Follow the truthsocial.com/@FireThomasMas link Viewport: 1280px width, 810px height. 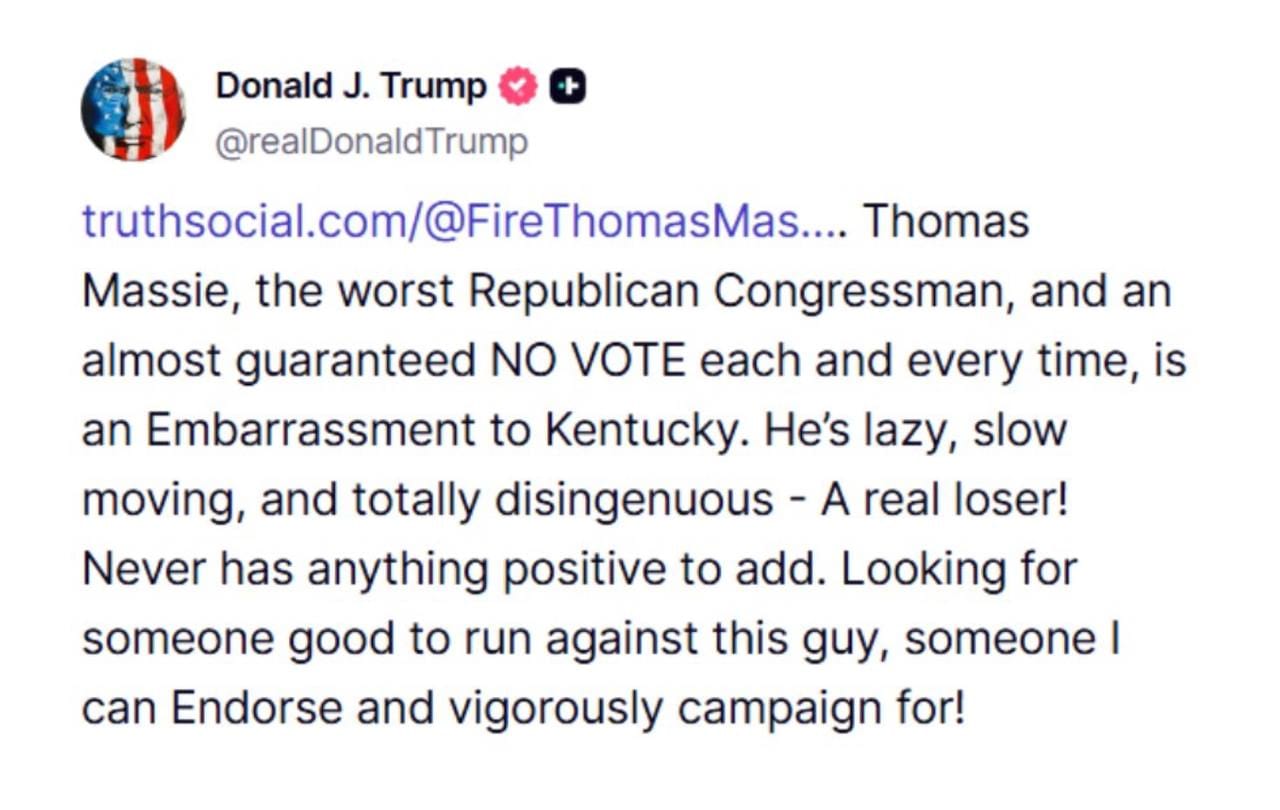coord(465,222)
